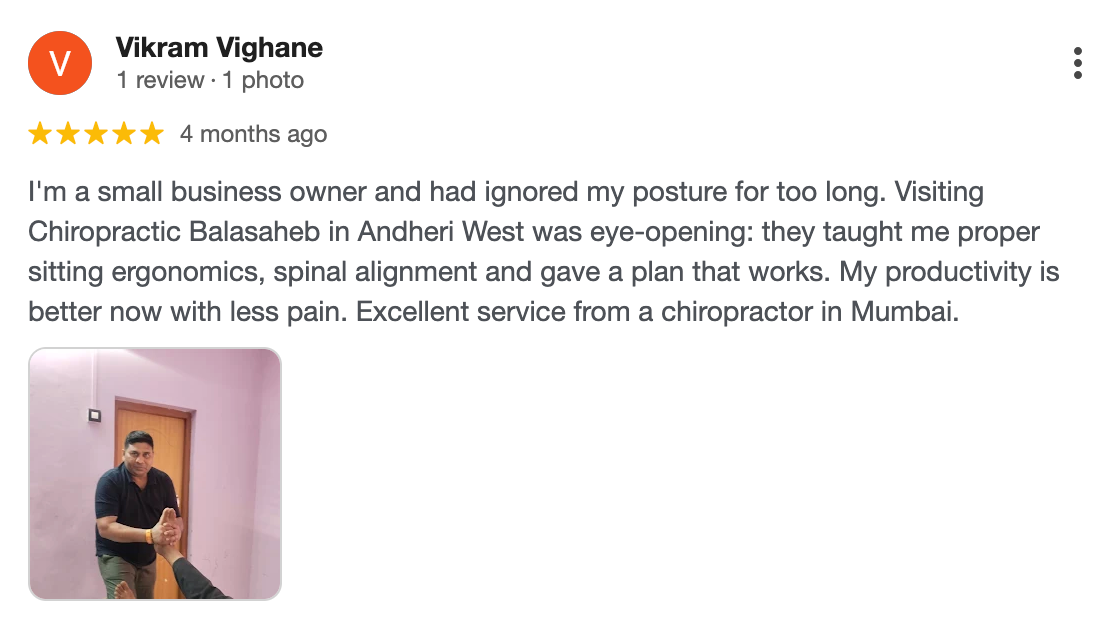
Task: Click the third rating star
Action: (96, 134)
